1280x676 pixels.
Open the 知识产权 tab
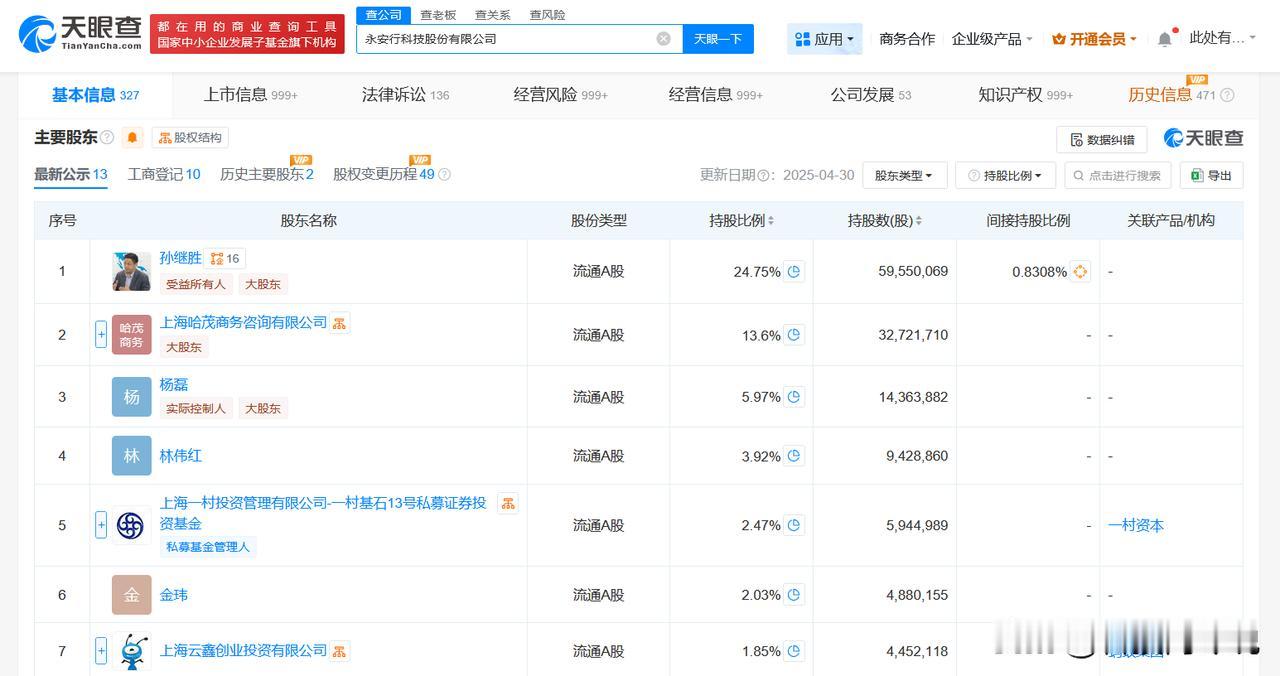1025,95
